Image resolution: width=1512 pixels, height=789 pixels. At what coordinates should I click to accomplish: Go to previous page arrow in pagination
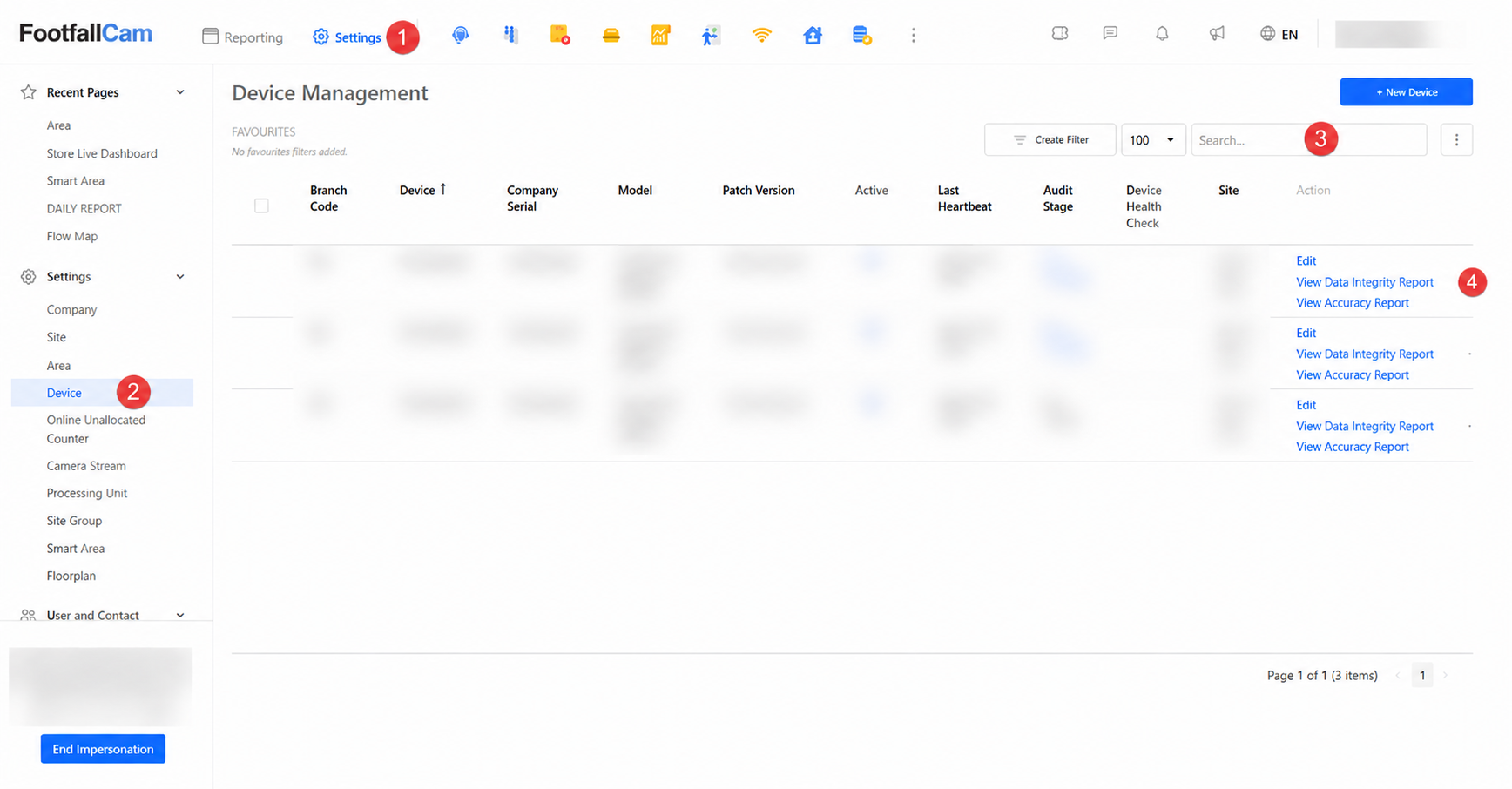(1398, 675)
